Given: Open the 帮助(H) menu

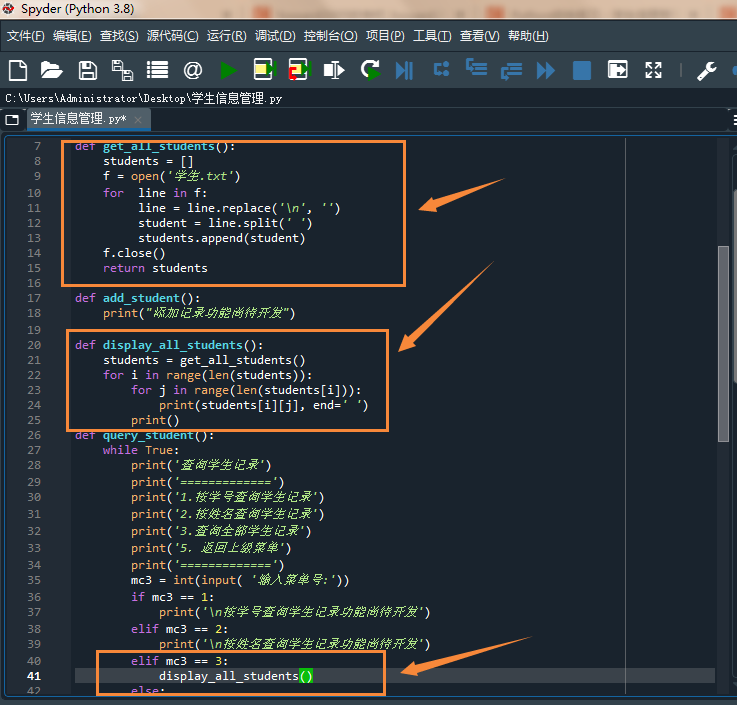Looking at the screenshot, I should click(528, 36).
